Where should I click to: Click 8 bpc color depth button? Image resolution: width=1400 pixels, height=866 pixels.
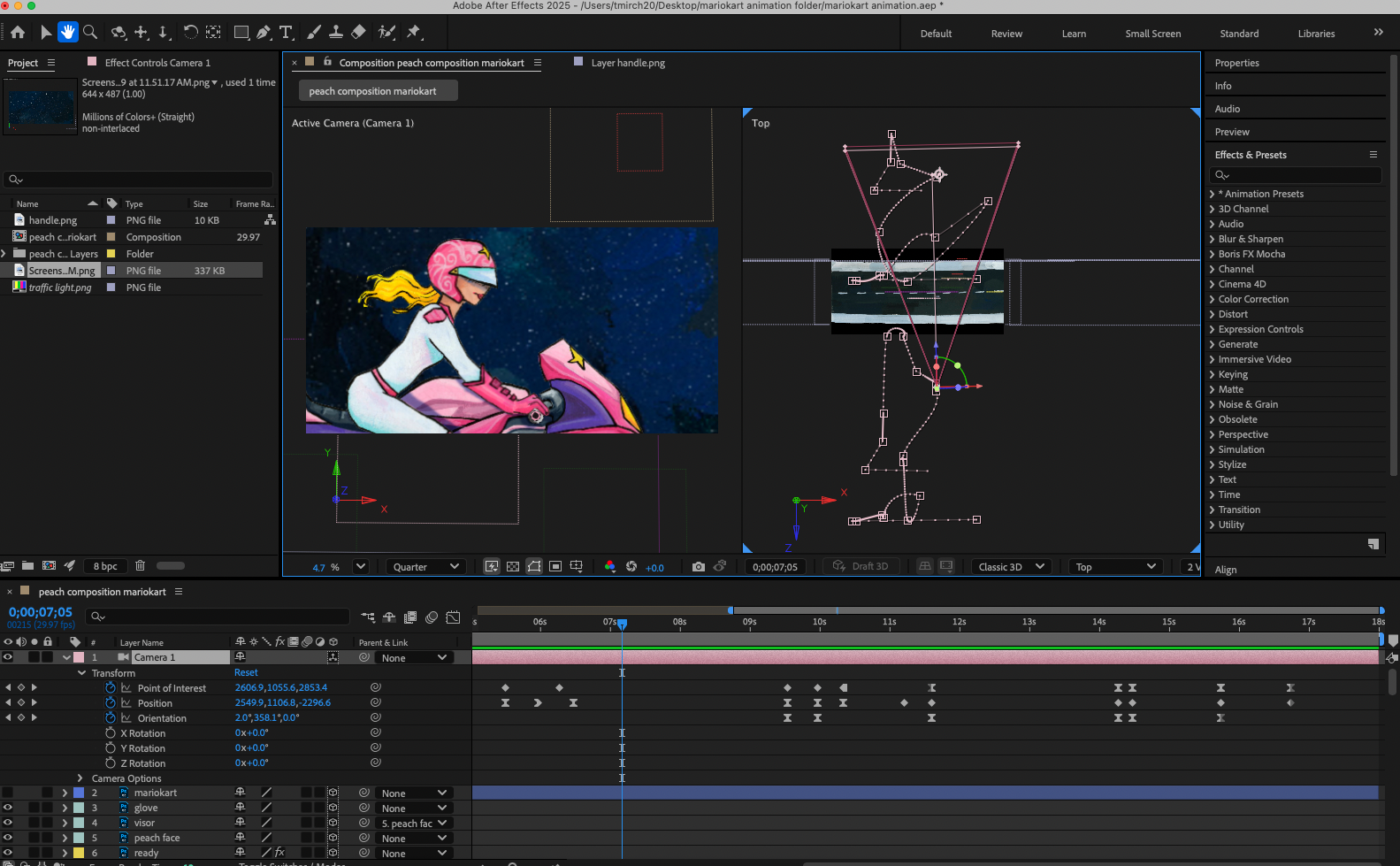click(x=105, y=566)
